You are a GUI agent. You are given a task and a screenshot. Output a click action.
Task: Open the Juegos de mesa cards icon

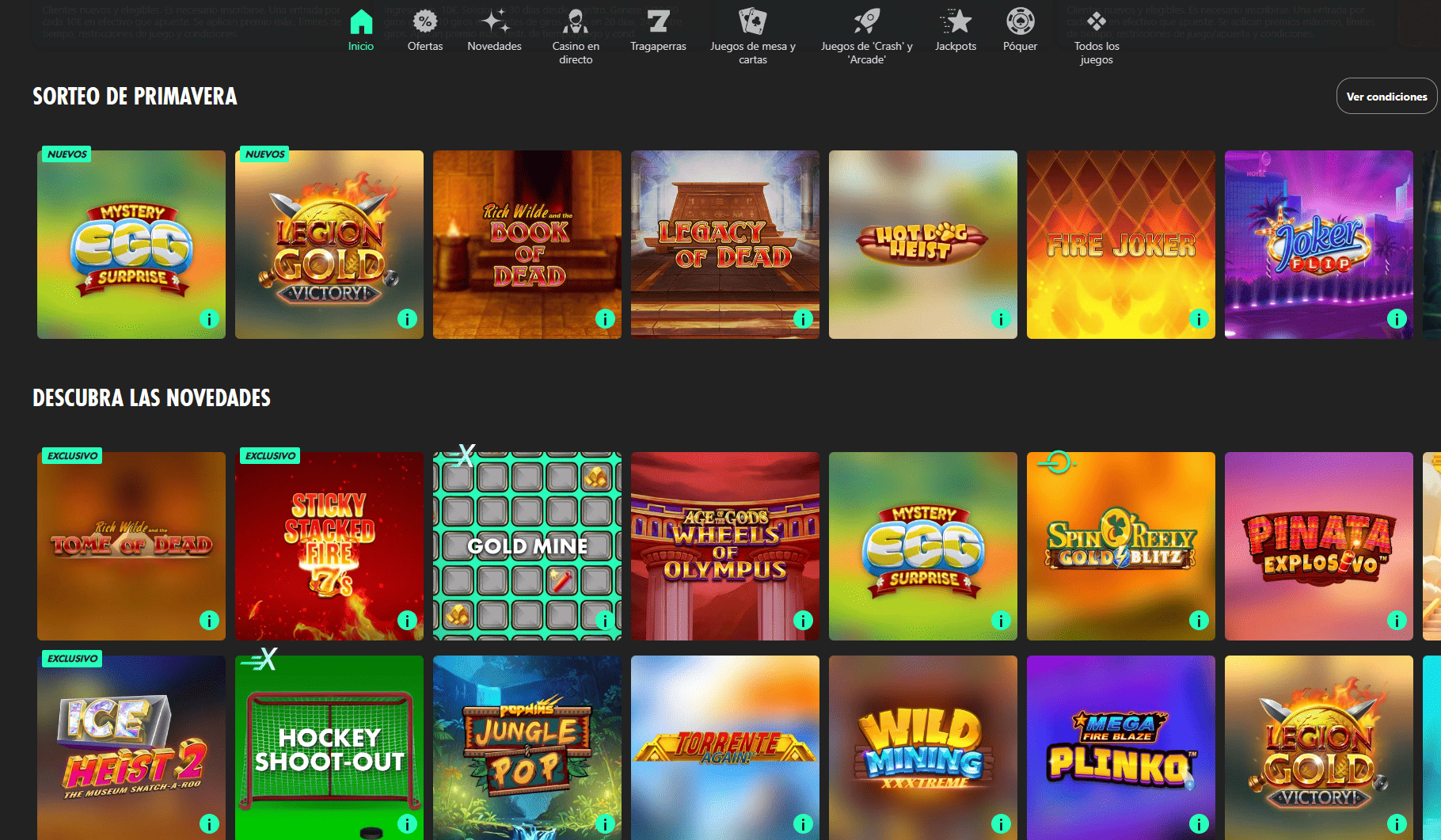[752, 21]
